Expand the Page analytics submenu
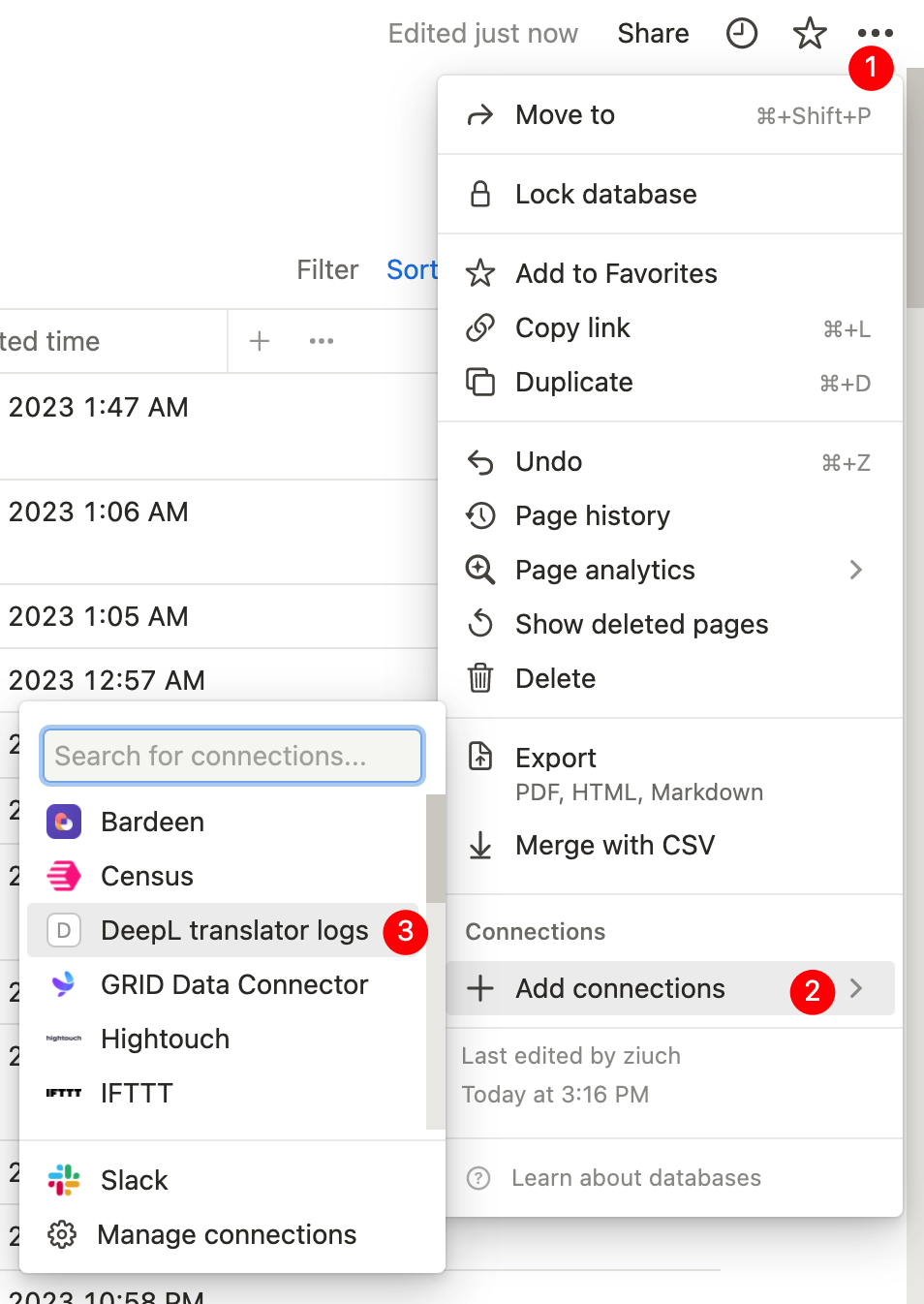This screenshot has height=1304, width=924. click(604, 570)
